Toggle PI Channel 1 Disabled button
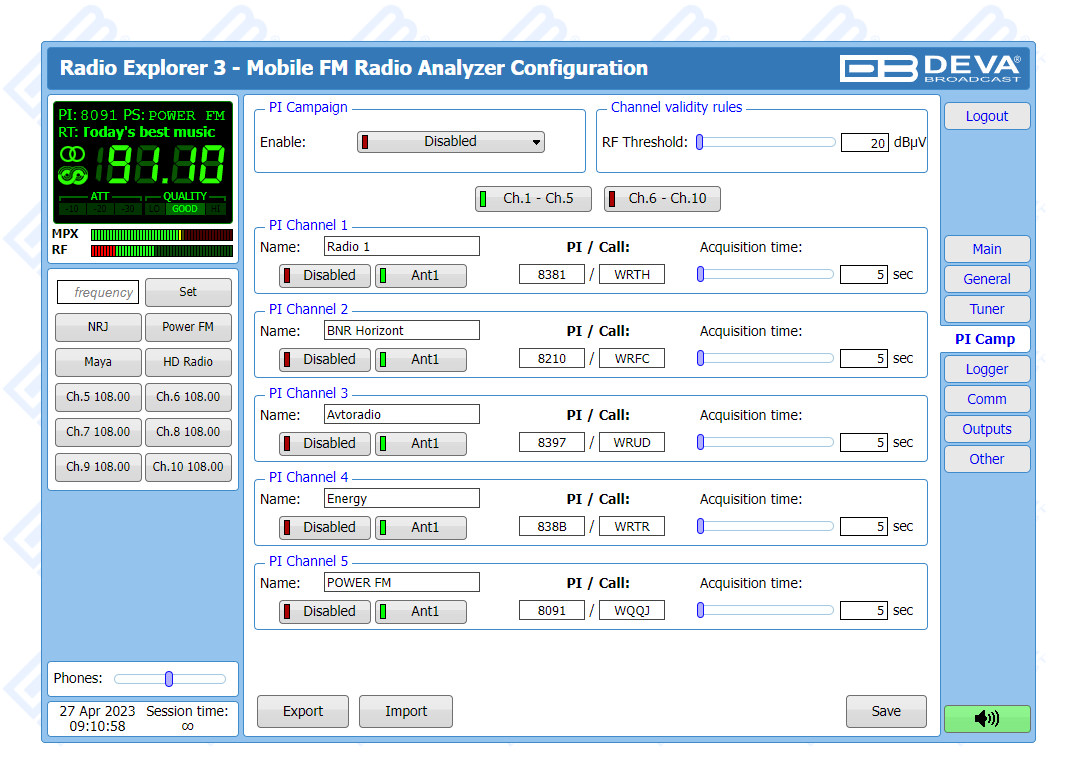Viewport: 1077px width, 784px height. [324, 275]
